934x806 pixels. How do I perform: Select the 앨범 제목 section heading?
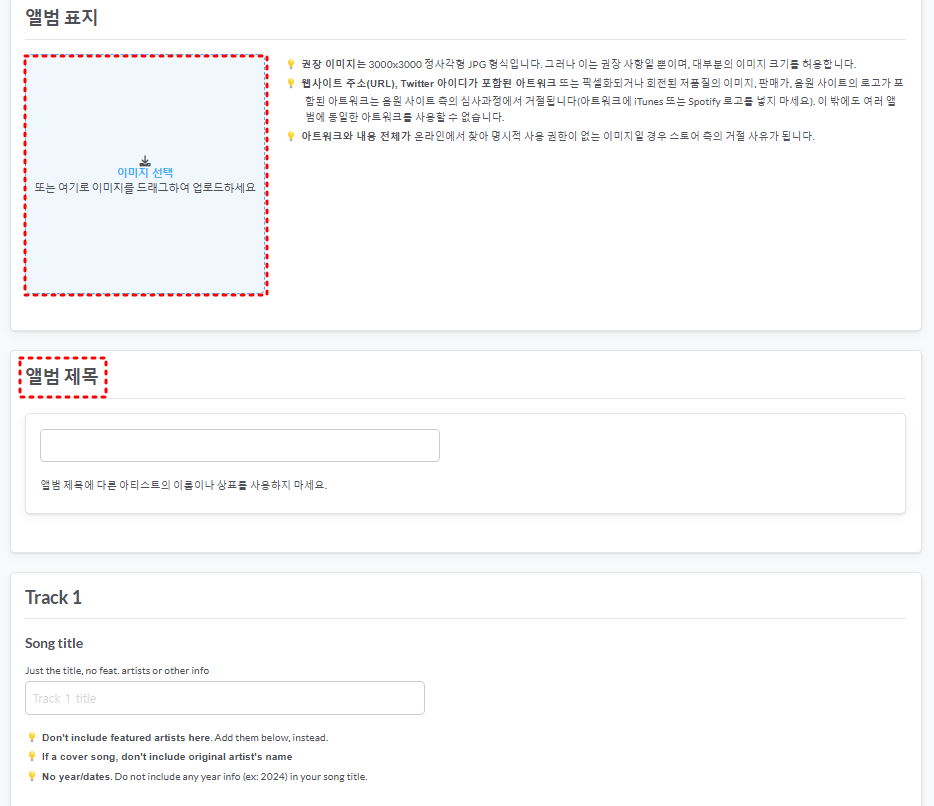(62, 376)
